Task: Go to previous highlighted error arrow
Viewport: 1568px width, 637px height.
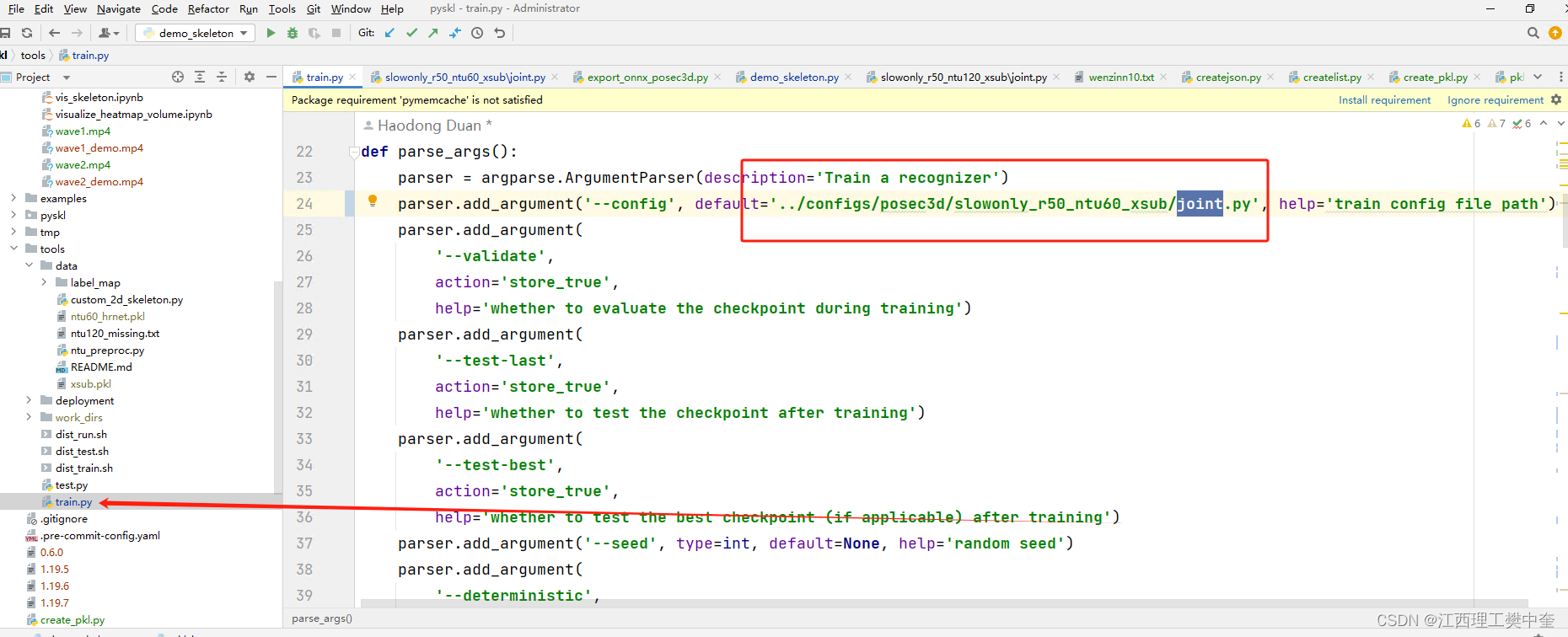Action: pyautogui.click(x=1544, y=123)
